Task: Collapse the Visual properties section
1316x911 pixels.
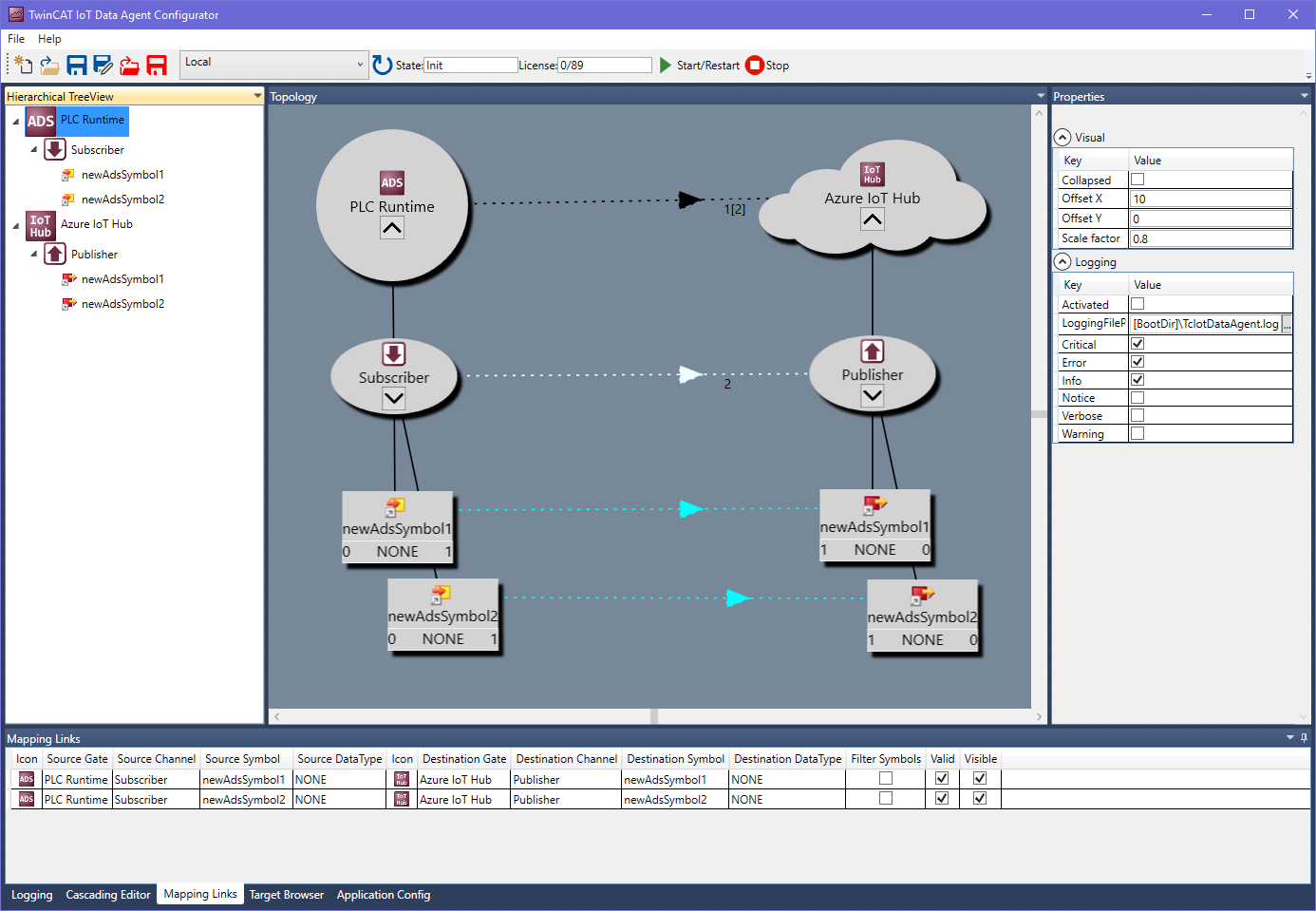Action: tap(1062, 137)
